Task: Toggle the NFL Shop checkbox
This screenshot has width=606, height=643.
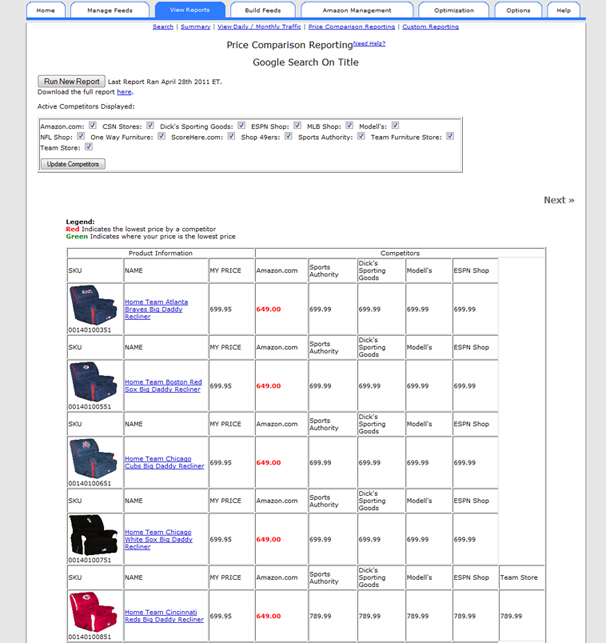Action: [81, 136]
